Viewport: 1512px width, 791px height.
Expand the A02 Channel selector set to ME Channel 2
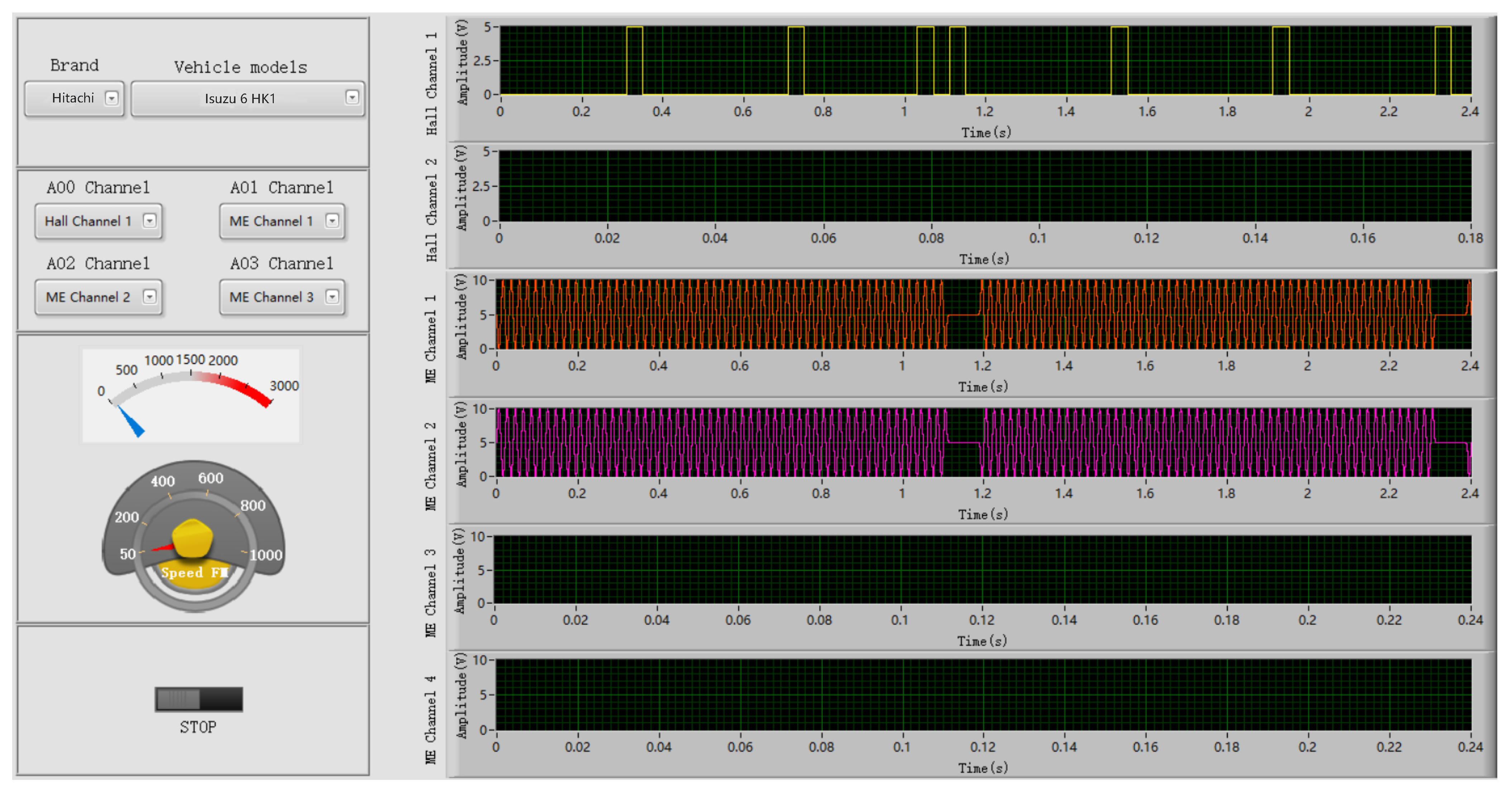[x=98, y=297]
